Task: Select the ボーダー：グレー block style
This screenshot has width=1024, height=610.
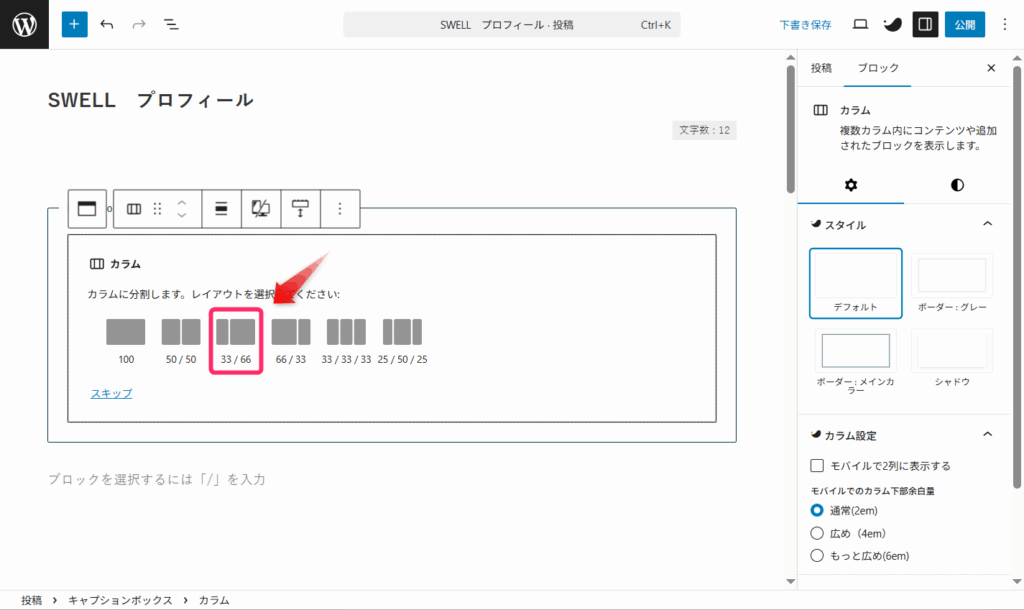Action: tap(952, 283)
